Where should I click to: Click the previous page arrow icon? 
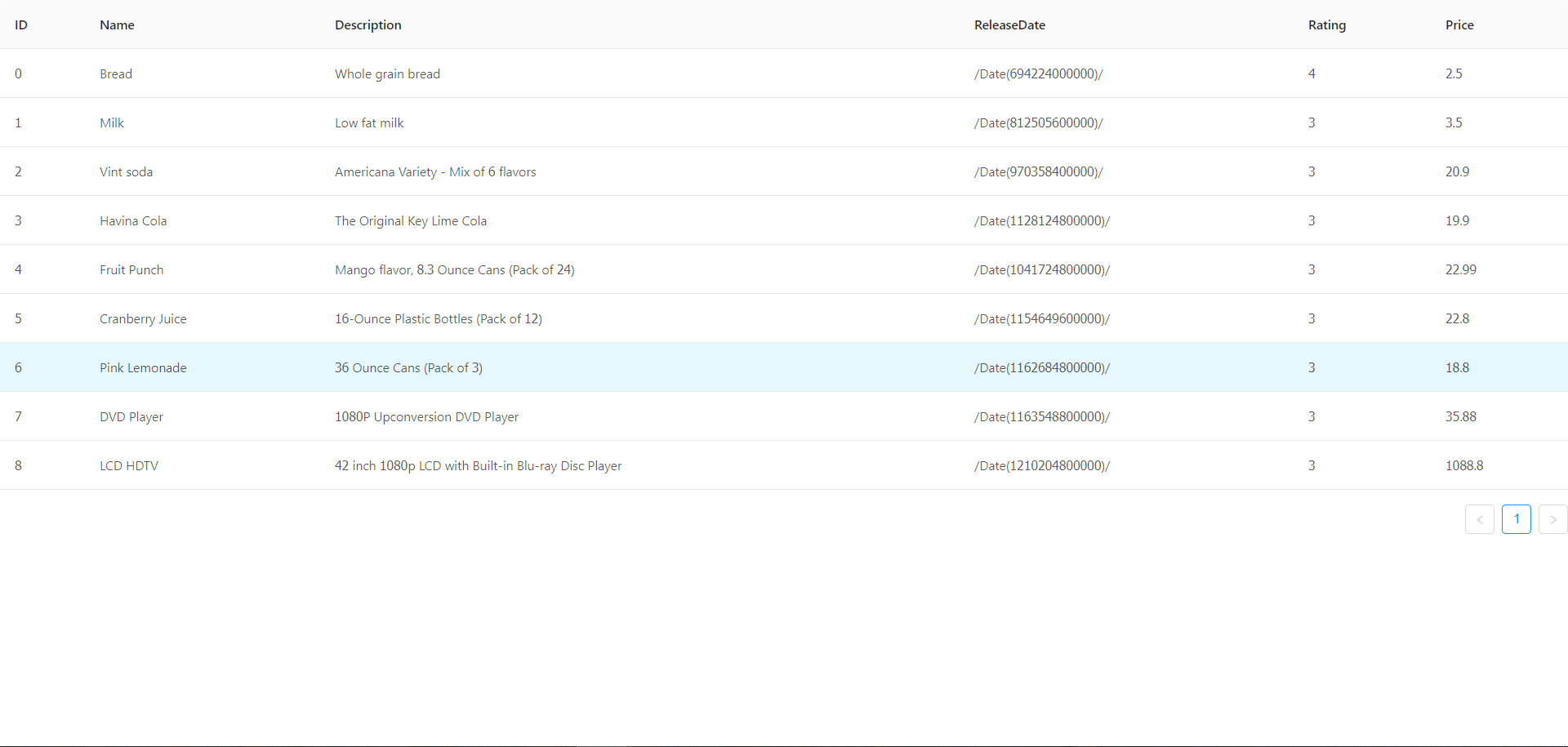coord(1479,519)
